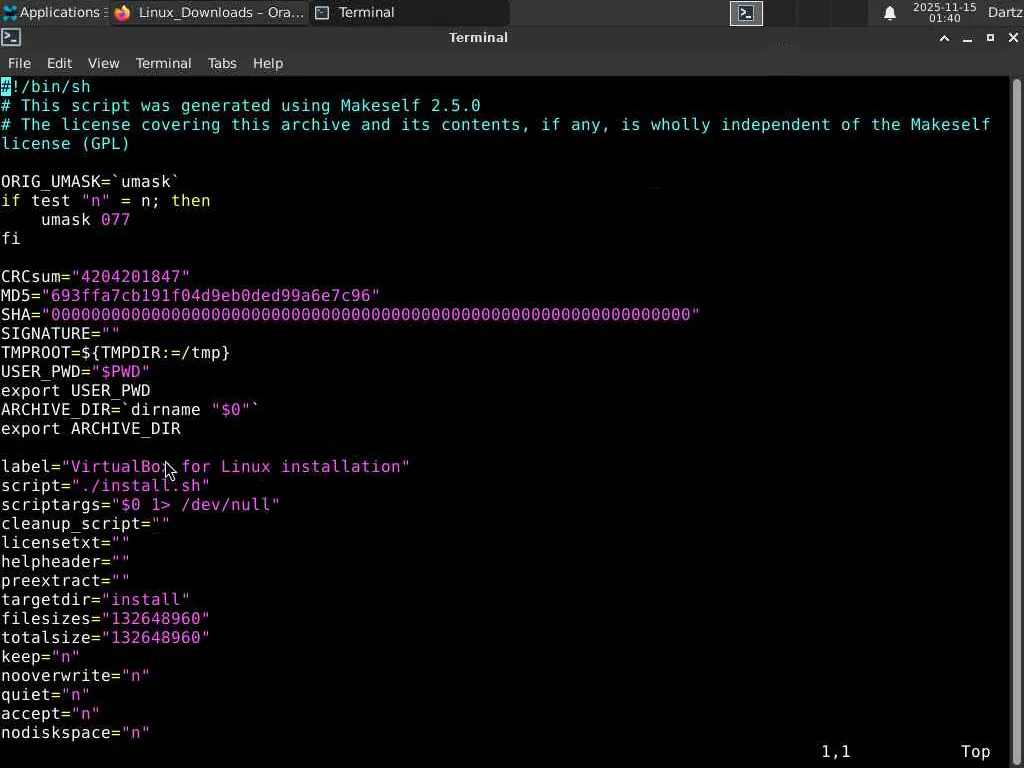Open the File menu
The image size is (1024, 768).
[x=19, y=63]
